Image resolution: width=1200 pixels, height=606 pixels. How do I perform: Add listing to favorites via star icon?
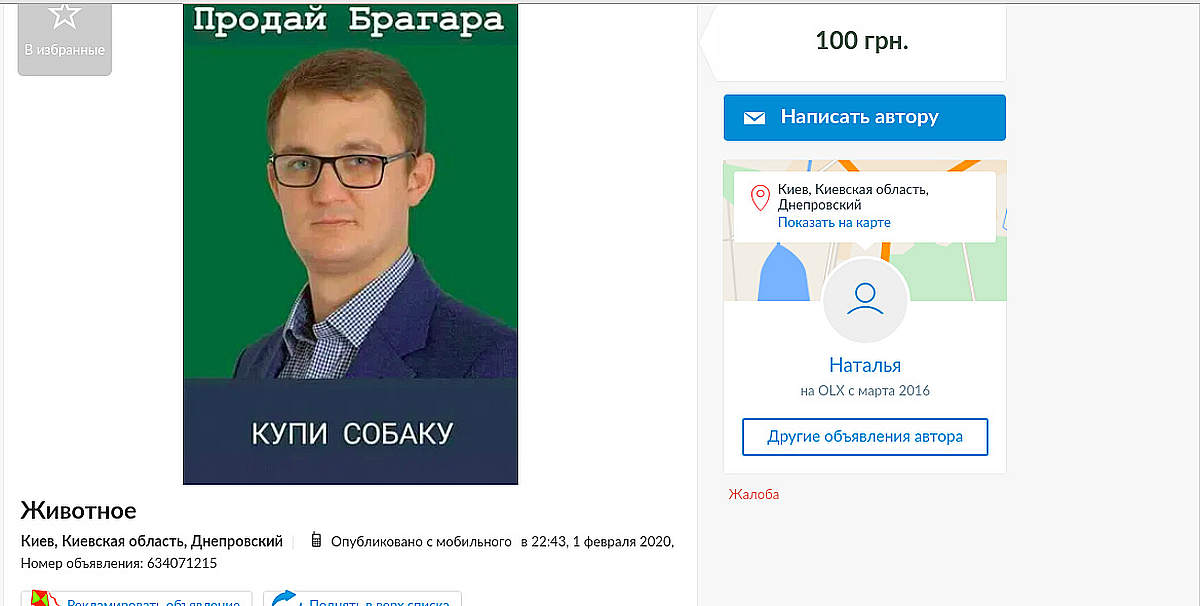click(65, 16)
